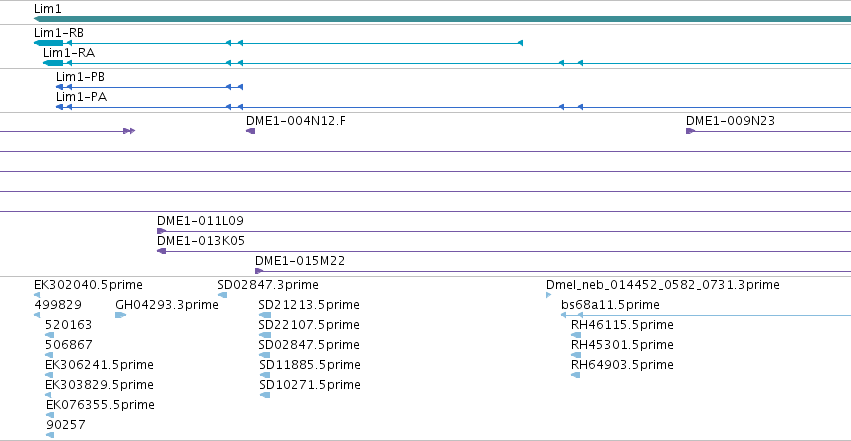851x441 pixels.
Task: Click the DME1-013K05 arrow marker
Action: pos(161,251)
